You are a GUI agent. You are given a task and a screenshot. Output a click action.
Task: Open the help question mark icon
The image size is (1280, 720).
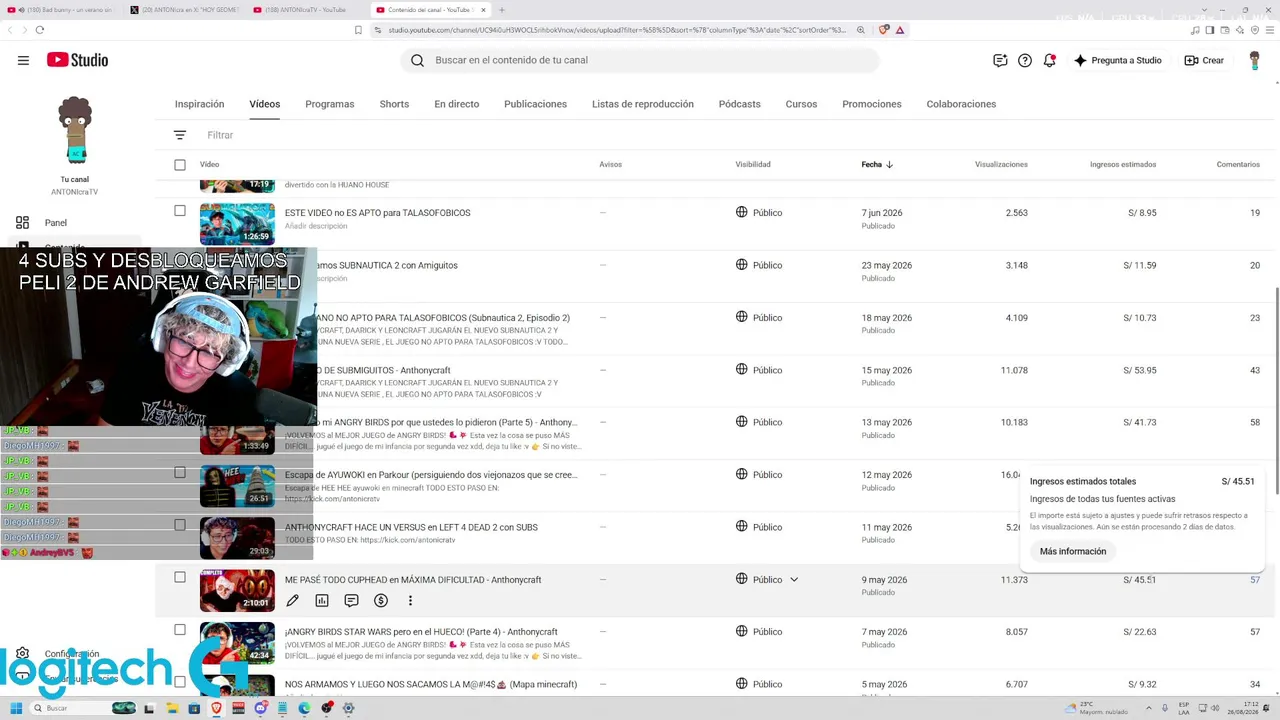(x=1025, y=60)
